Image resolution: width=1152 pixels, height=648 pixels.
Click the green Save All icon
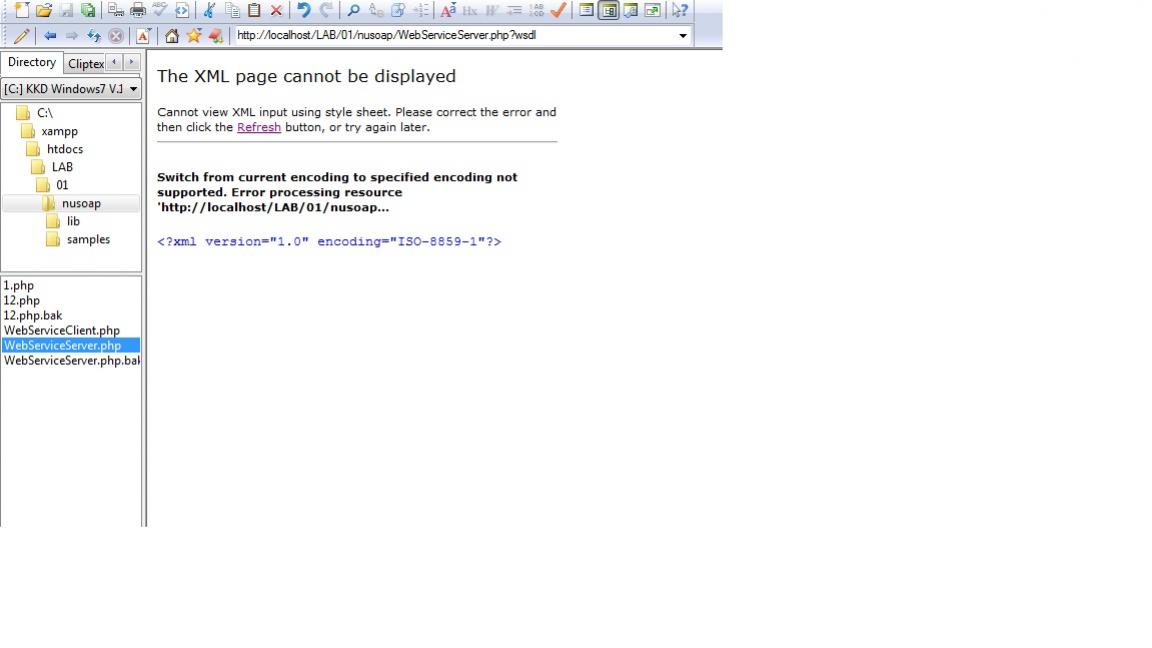(88, 10)
